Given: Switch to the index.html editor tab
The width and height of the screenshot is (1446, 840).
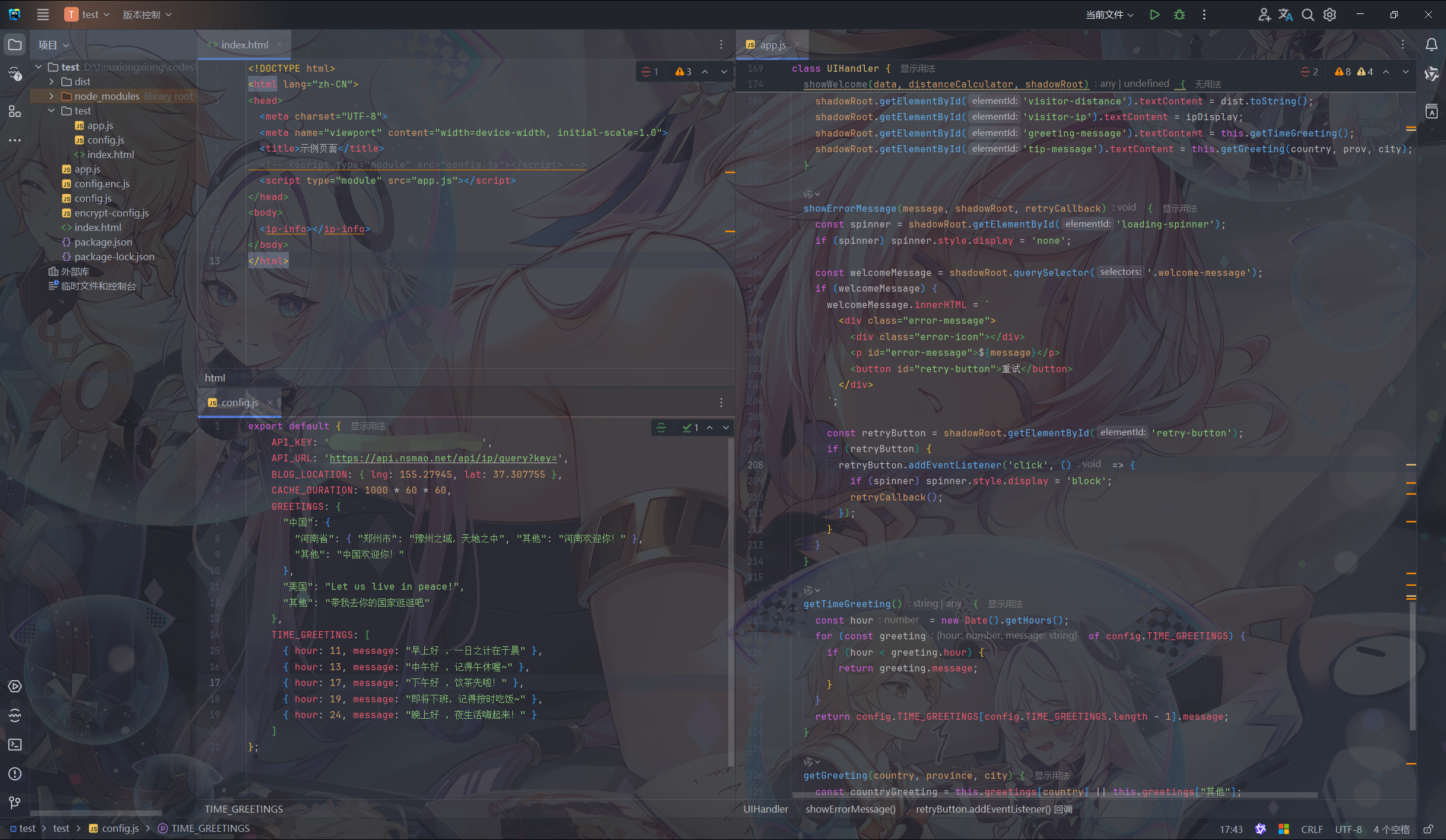Looking at the screenshot, I should (245, 45).
